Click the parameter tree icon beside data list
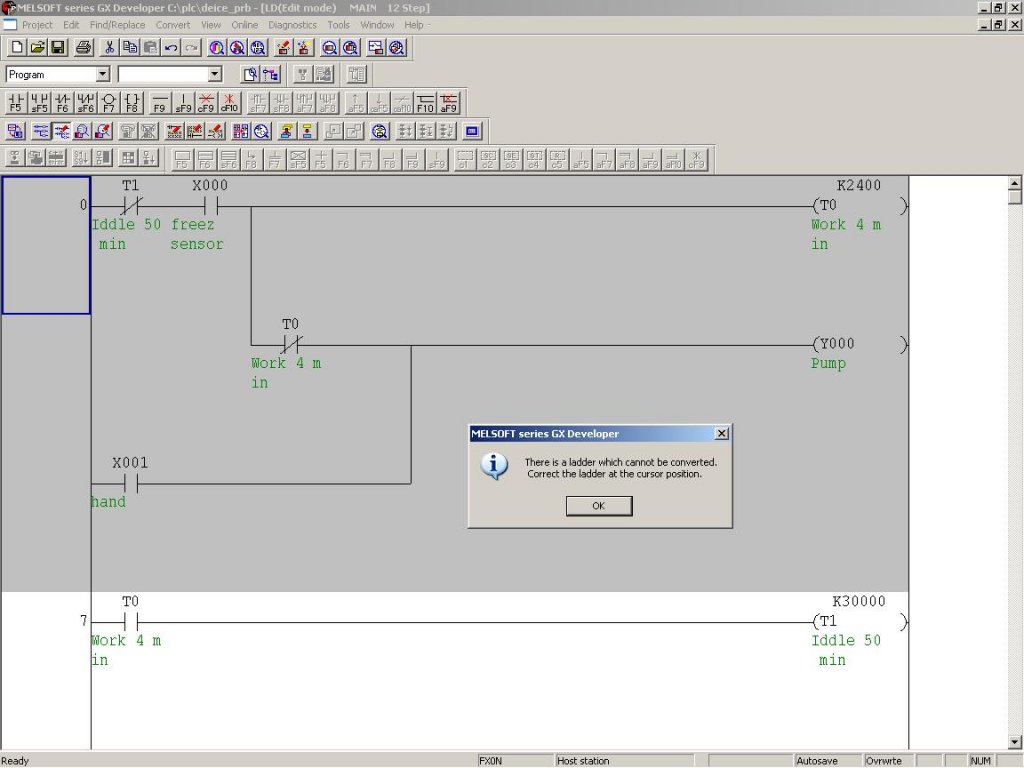 [271, 74]
